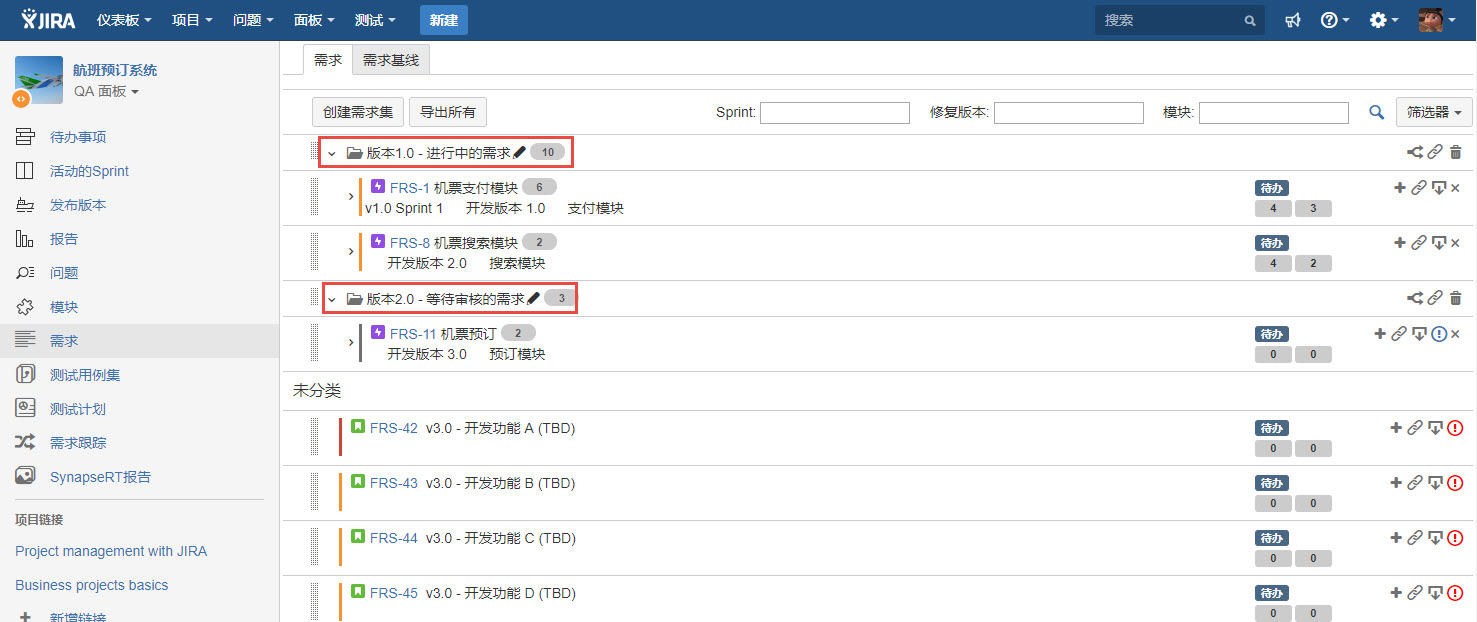This screenshot has height=622, width=1477.
Task: Click 创建需求集 button
Action: point(358,112)
